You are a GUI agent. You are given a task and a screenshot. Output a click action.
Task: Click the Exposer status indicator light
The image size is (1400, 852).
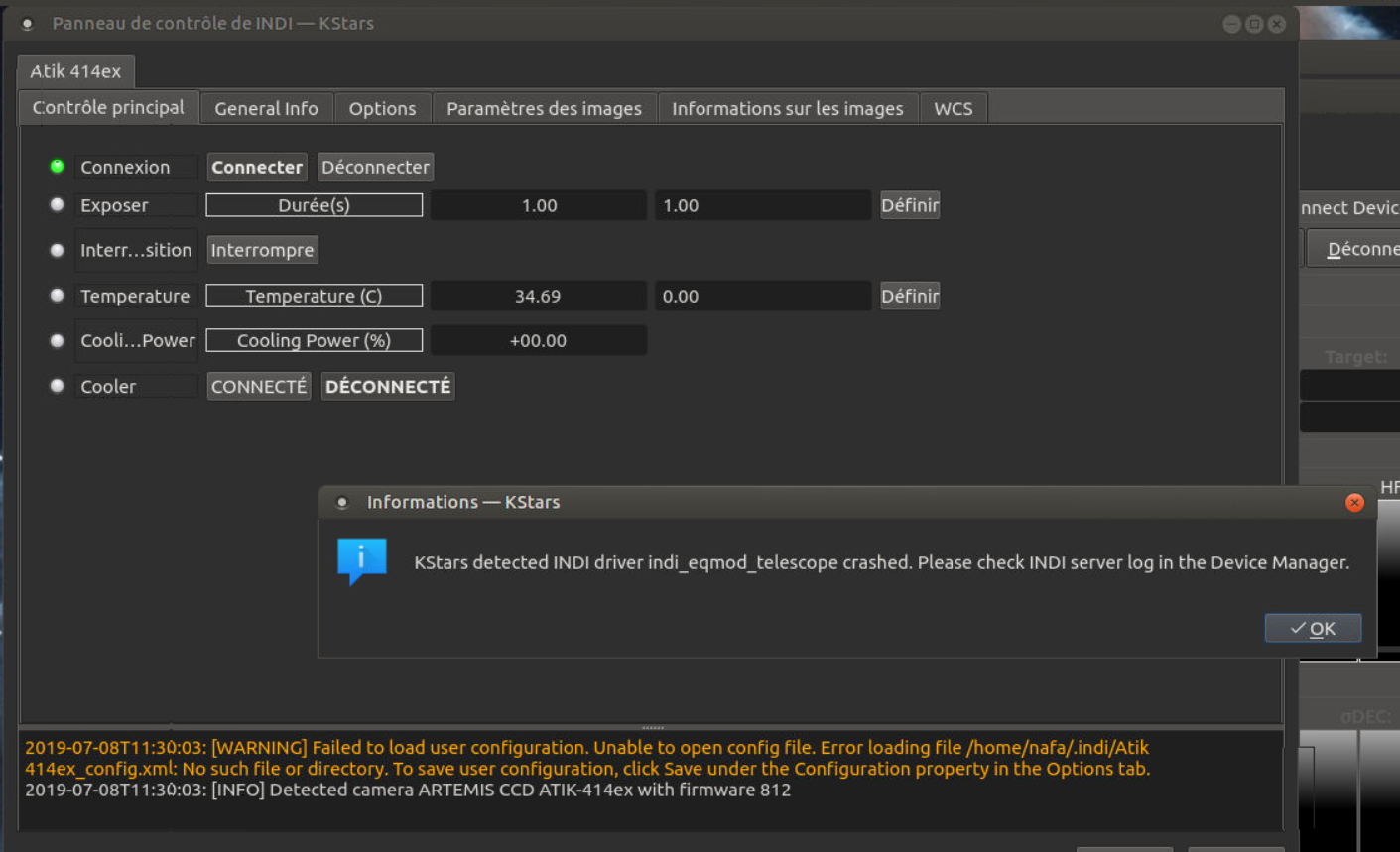pyautogui.click(x=58, y=204)
